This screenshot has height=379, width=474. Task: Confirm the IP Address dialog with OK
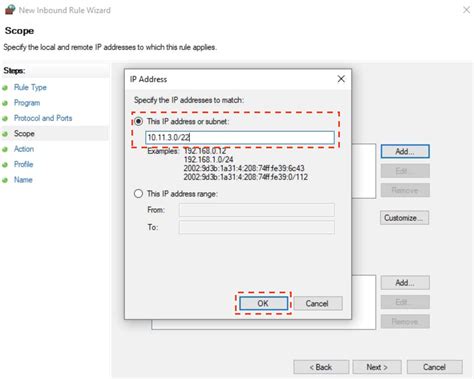[263, 303]
